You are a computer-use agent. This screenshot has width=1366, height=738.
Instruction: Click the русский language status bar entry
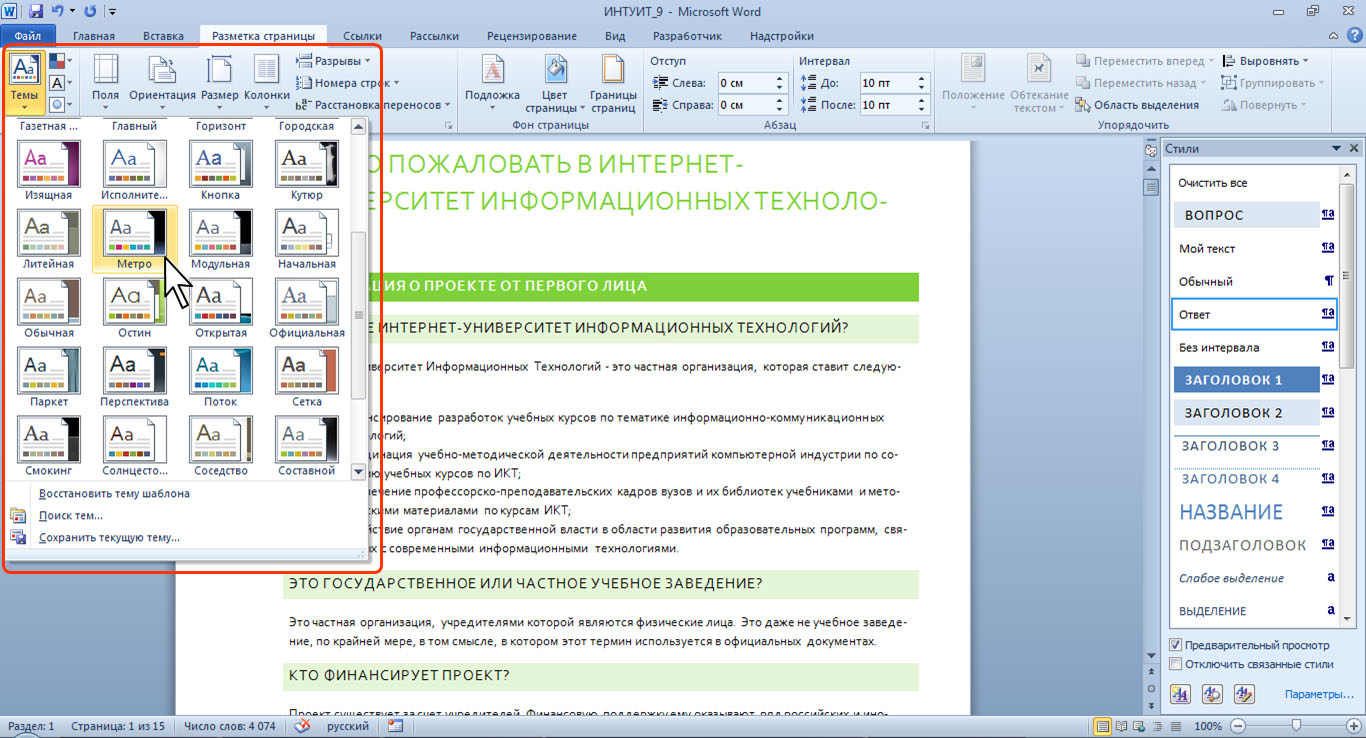tap(348, 726)
